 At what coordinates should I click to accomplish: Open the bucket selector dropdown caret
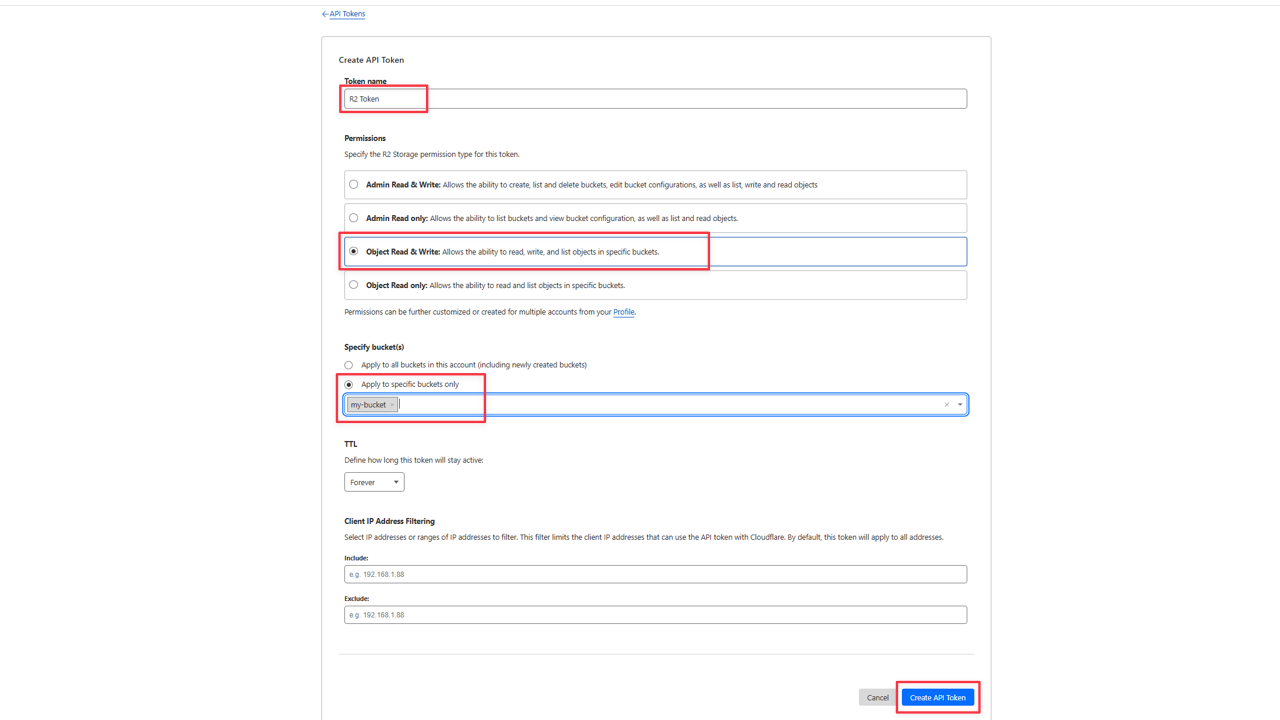tap(959, 404)
